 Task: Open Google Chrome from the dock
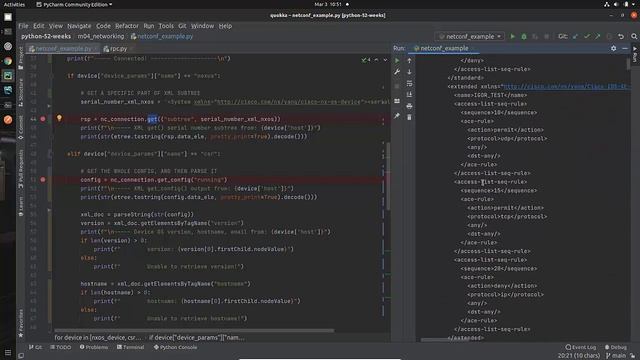click(x=8, y=61)
